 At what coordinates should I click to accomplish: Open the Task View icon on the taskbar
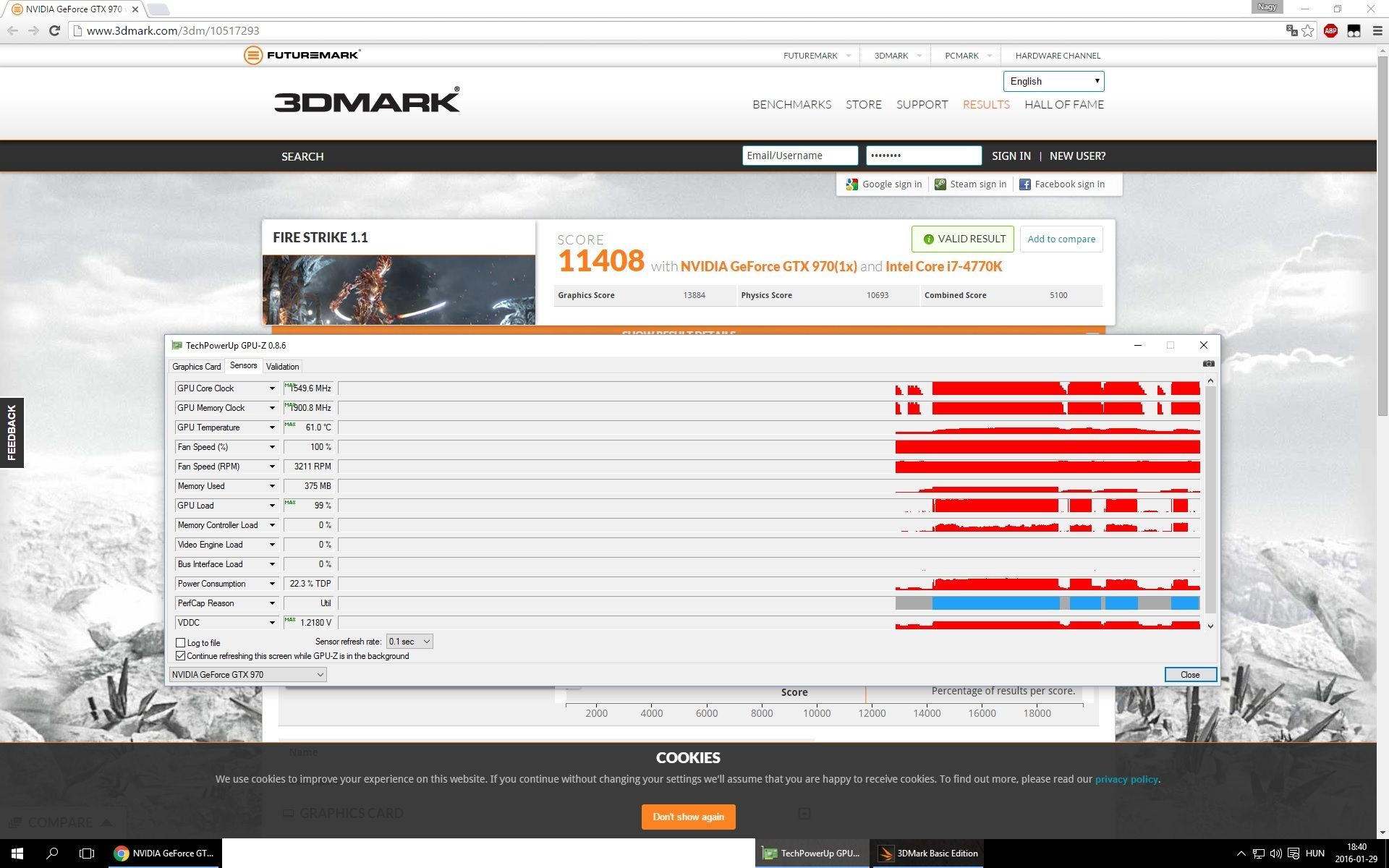point(87,854)
